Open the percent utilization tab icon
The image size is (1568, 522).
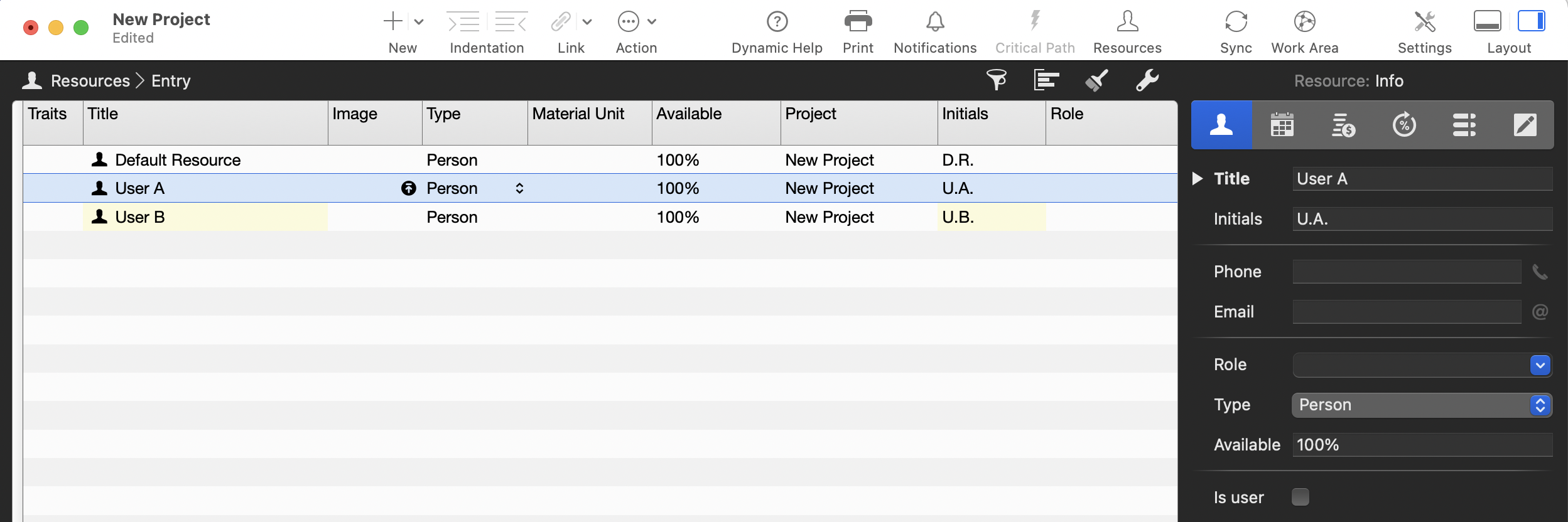pyautogui.click(x=1403, y=125)
